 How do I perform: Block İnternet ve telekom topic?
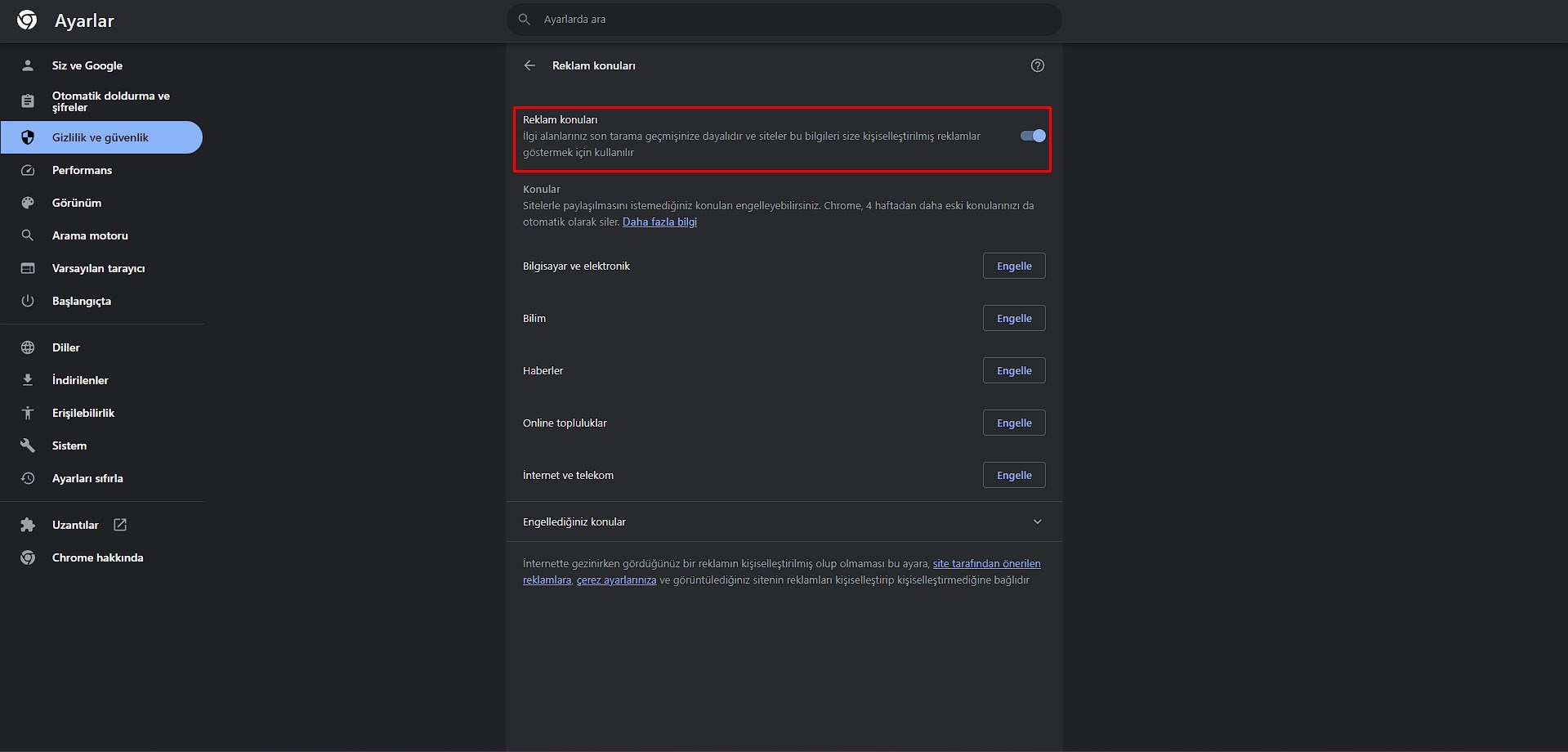(x=1014, y=475)
